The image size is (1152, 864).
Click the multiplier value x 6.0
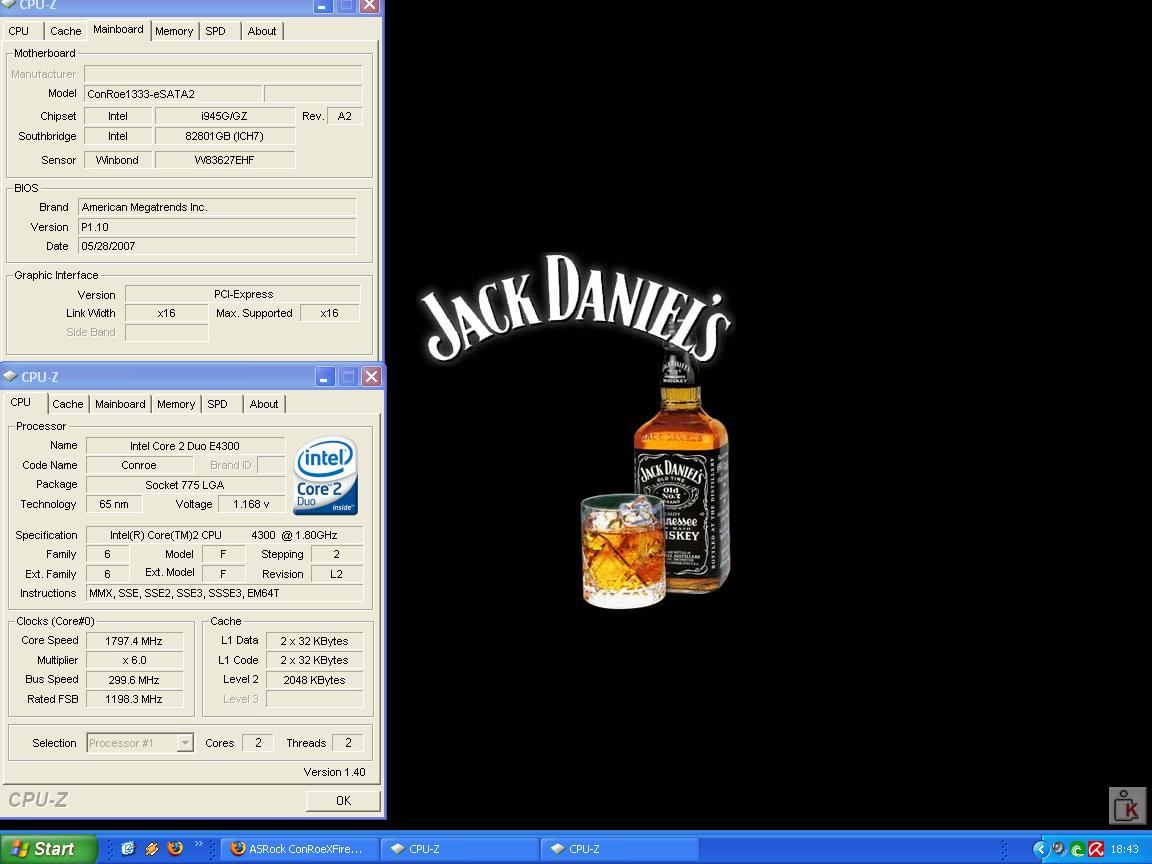coord(134,660)
